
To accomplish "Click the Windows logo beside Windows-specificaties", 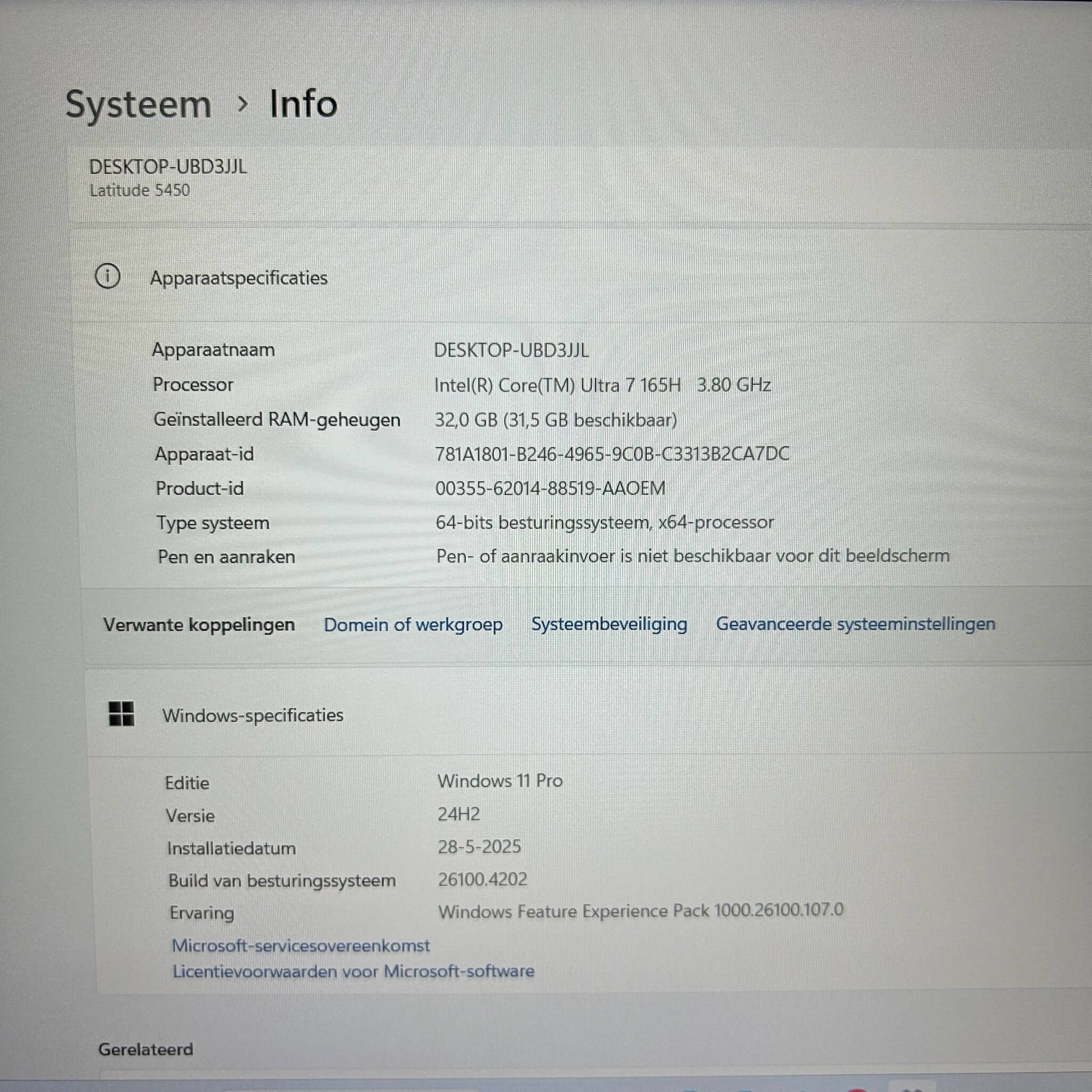I will click(122, 714).
